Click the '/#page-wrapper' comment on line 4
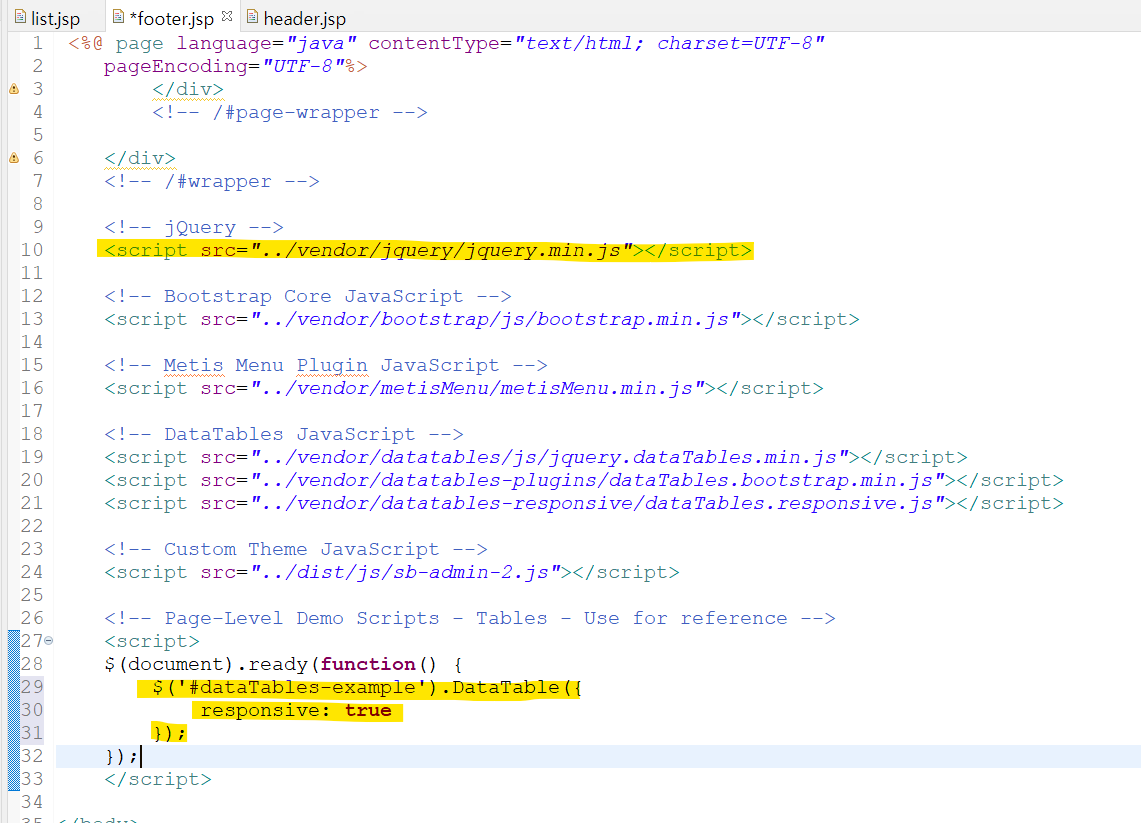1141x823 pixels. coord(290,112)
